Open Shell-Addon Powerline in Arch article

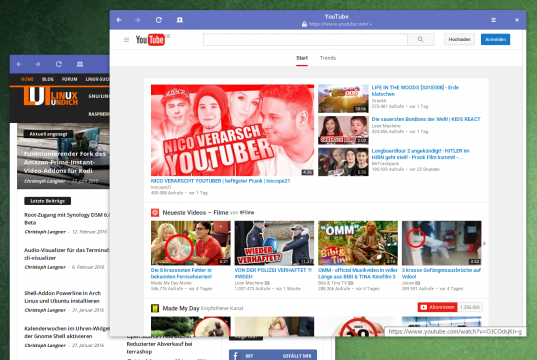click(62, 297)
